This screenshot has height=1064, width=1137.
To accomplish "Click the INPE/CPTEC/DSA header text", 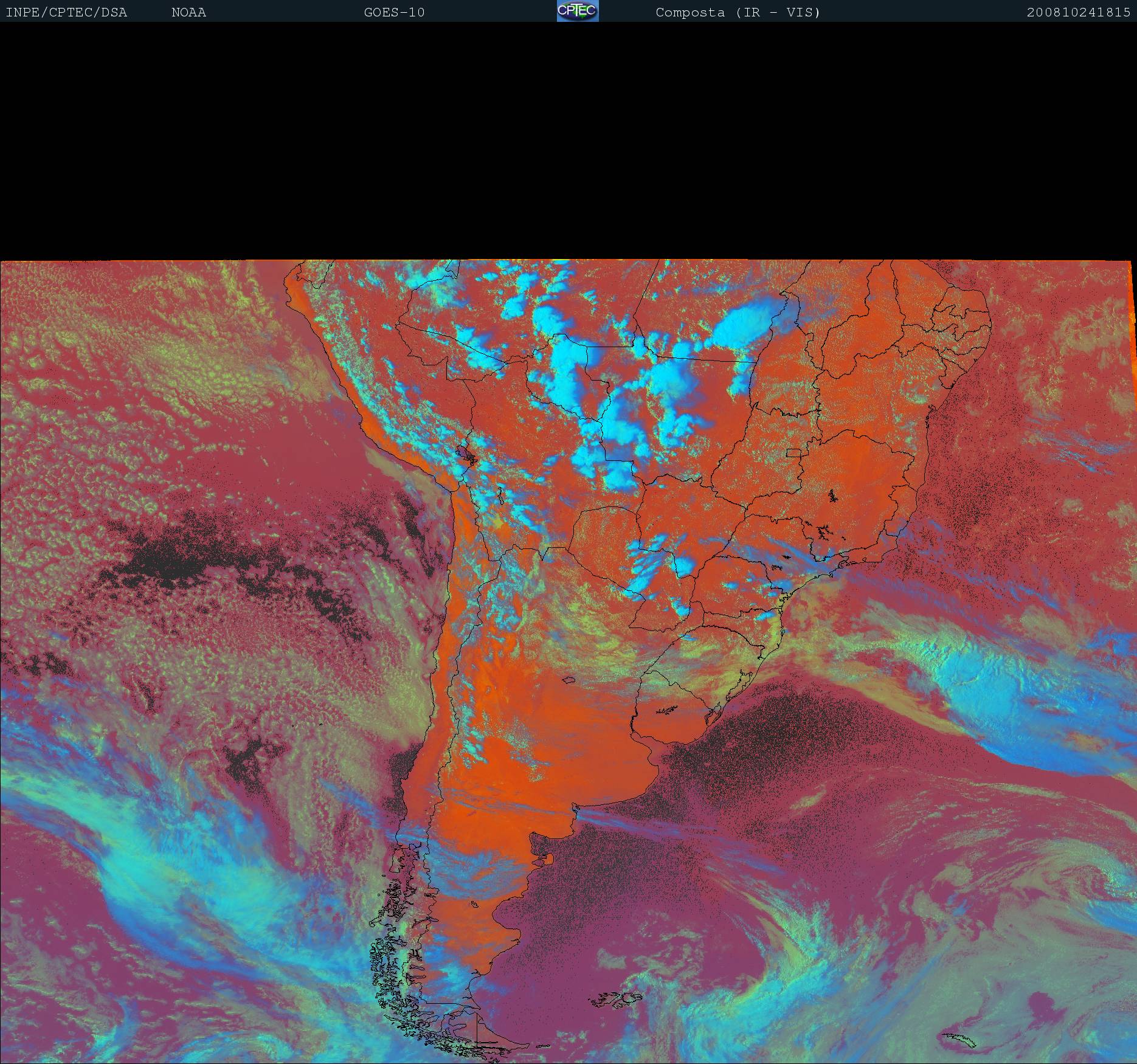I will [66, 12].
